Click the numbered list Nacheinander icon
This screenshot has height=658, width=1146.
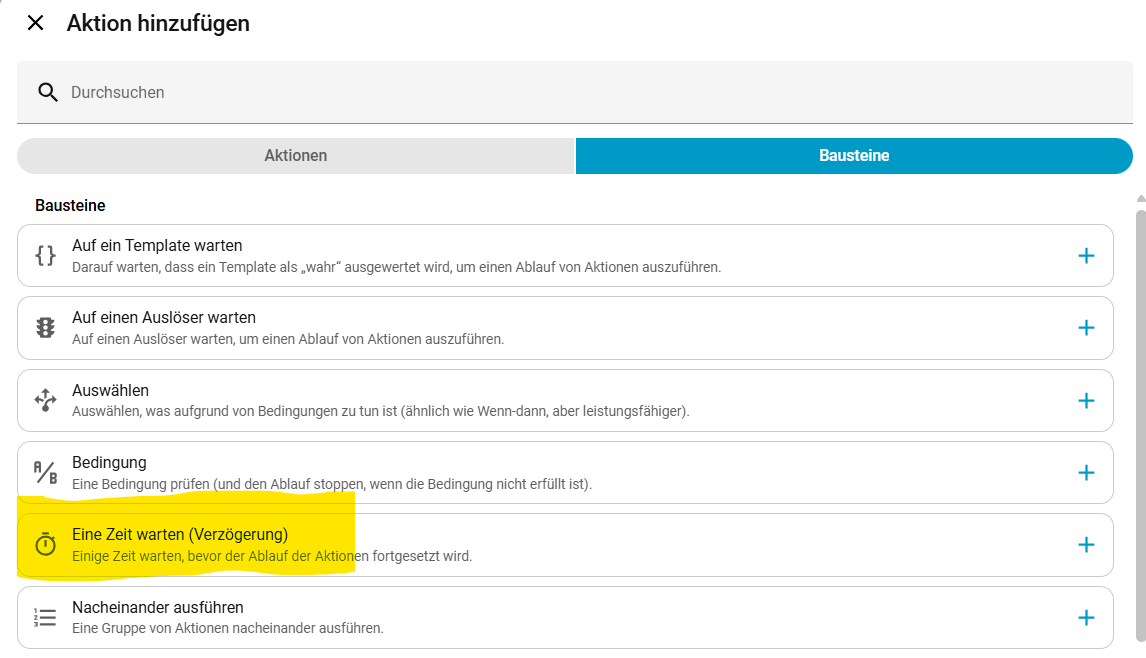point(45,617)
